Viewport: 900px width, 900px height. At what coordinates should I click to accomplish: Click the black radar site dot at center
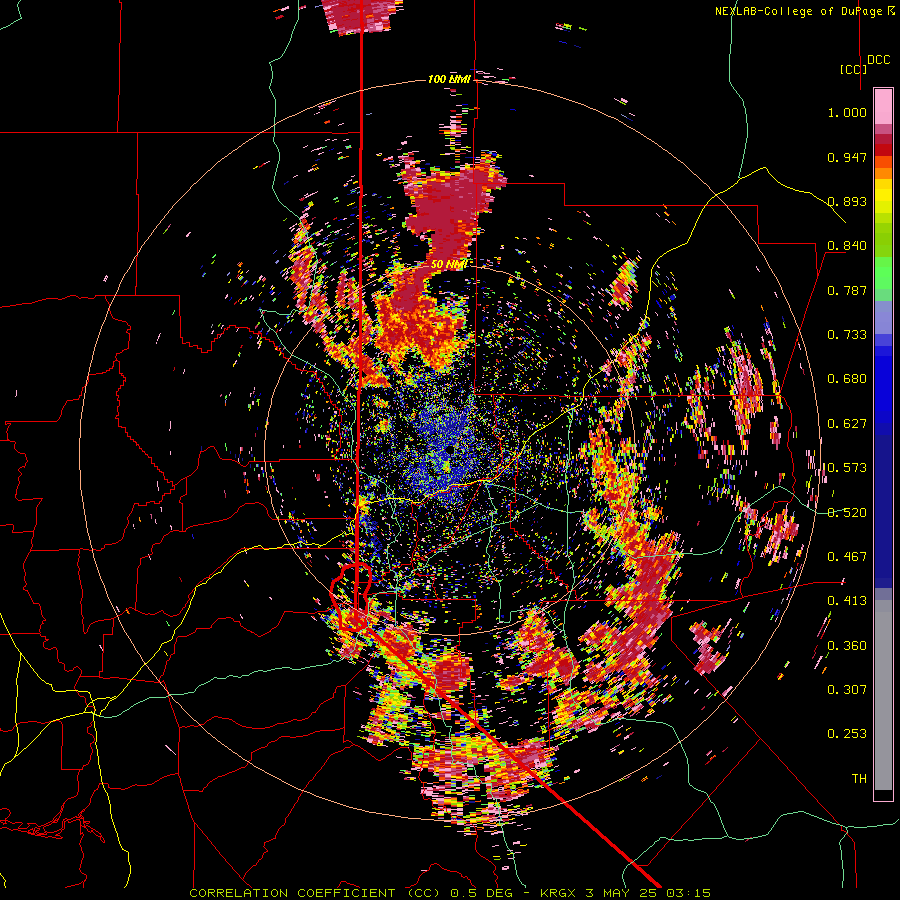point(450,451)
